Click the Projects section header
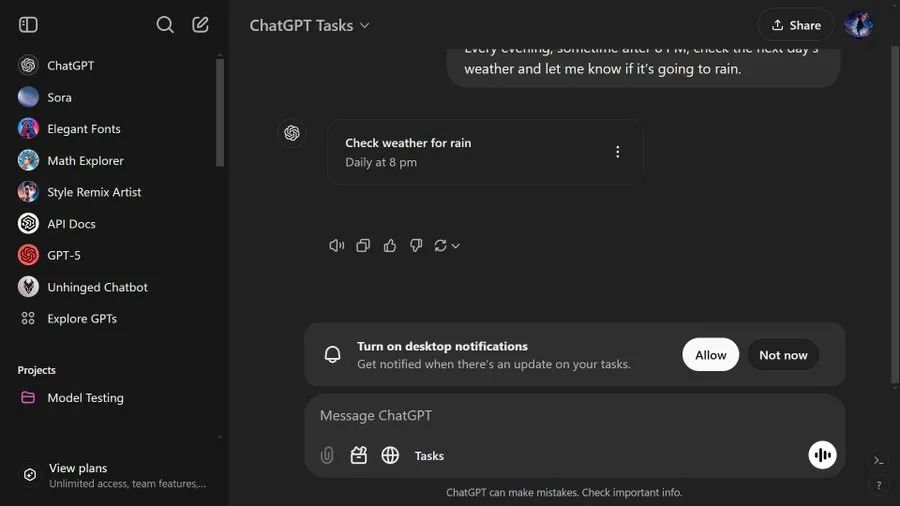900x506 pixels. (37, 370)
